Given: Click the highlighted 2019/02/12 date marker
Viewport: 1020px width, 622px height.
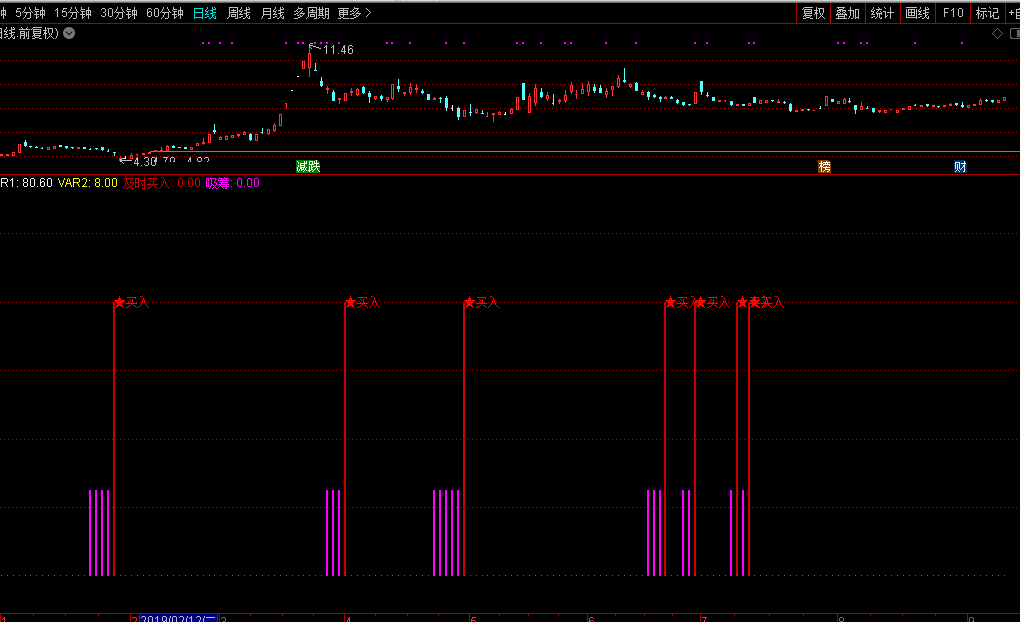Looking at the screenshot, I should click(x=179, y=619).
